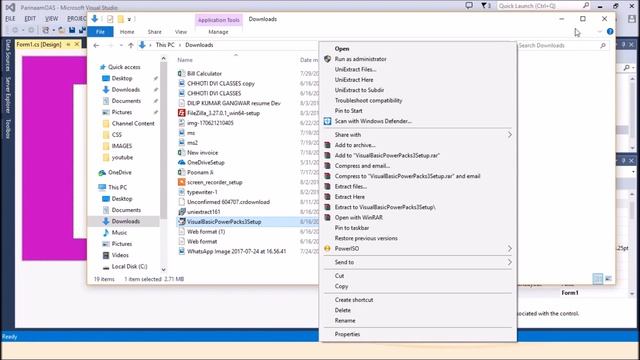The image size is (640, 360).
Task: Click the Search Downloads field
Action: pyautogui.click(x=562, y=45)
